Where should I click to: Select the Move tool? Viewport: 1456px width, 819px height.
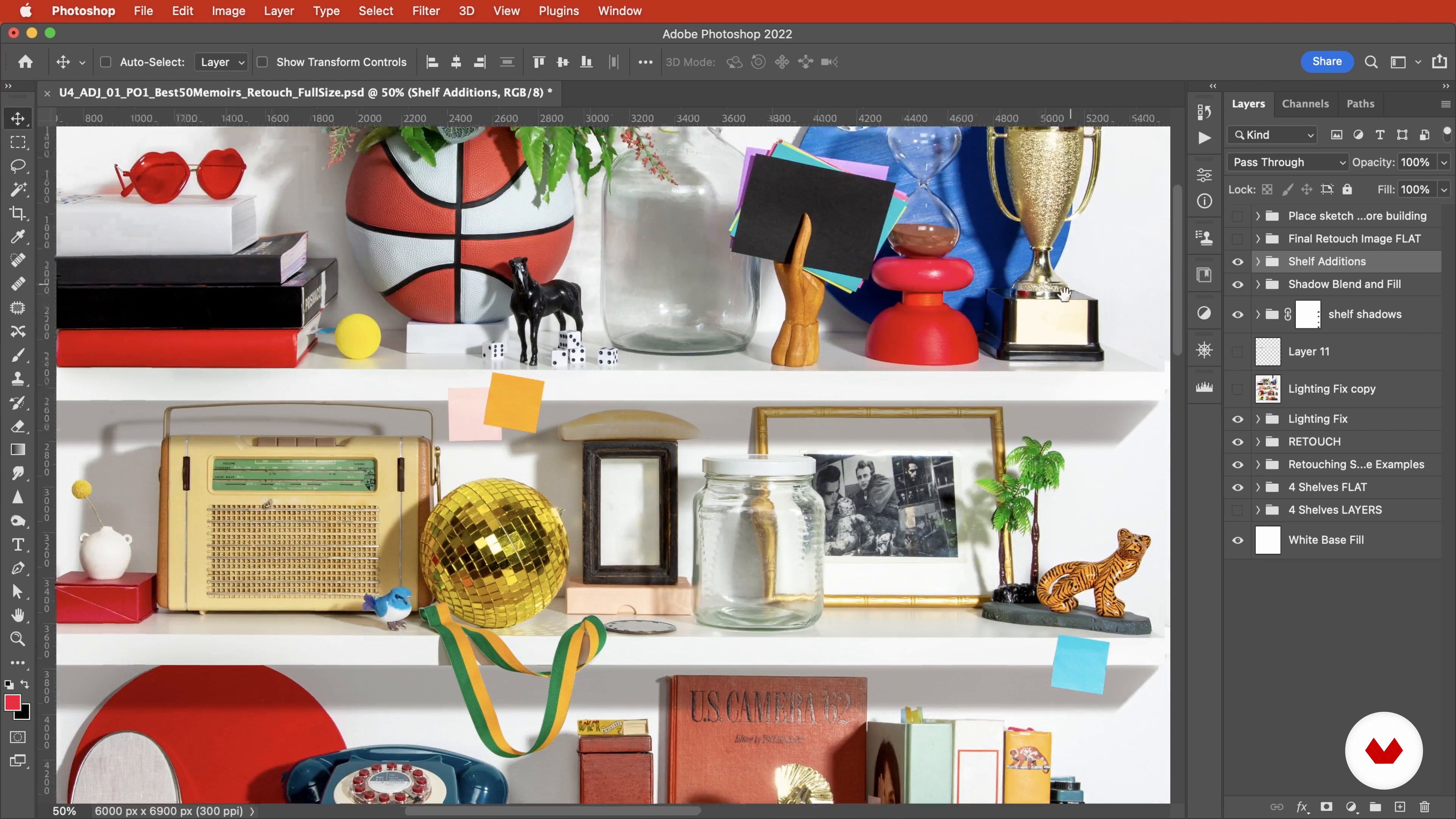coord(18,119)
